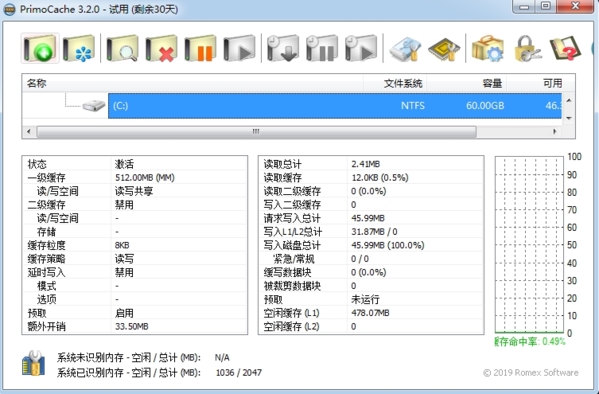Flush deferred writes with clock arrow icon
Viewport: 599px width, 394px height.
click(x=283, y=48)
